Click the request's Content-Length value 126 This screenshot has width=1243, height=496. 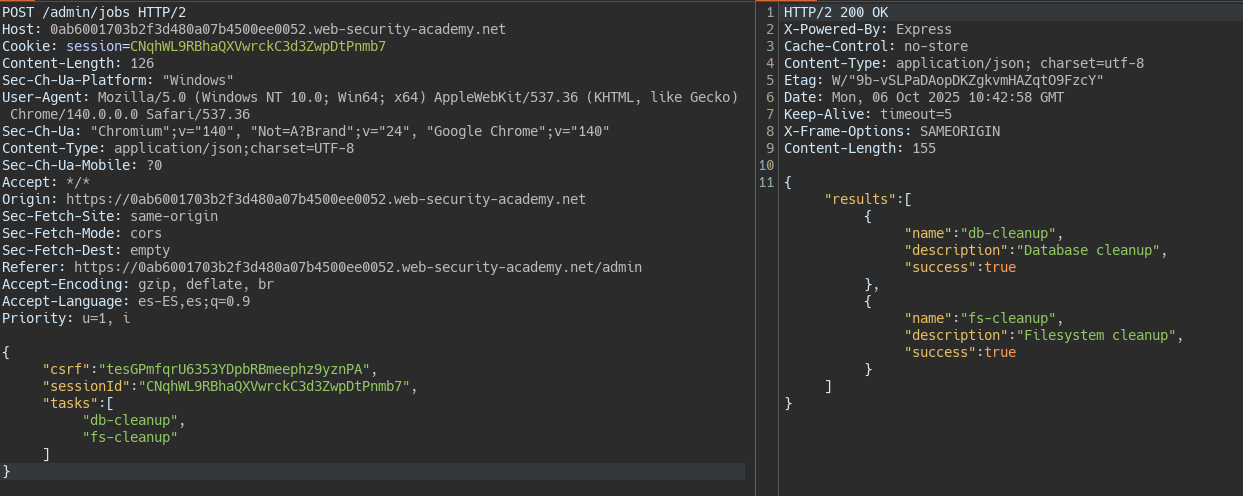coord(142,63)
